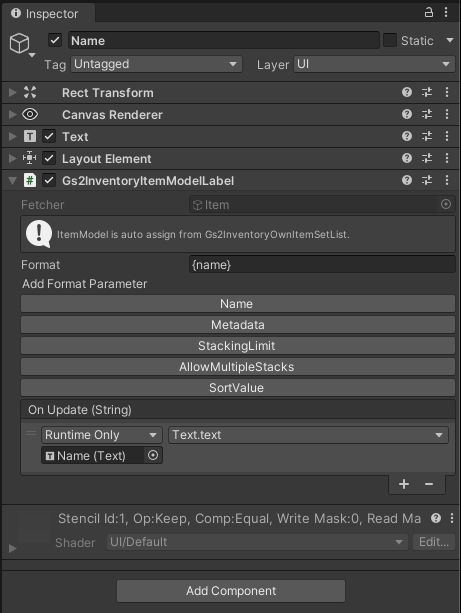461x613 pixels.
Task: Uncheck the Layout Element enabled checkbox
Action: (49, 158)
